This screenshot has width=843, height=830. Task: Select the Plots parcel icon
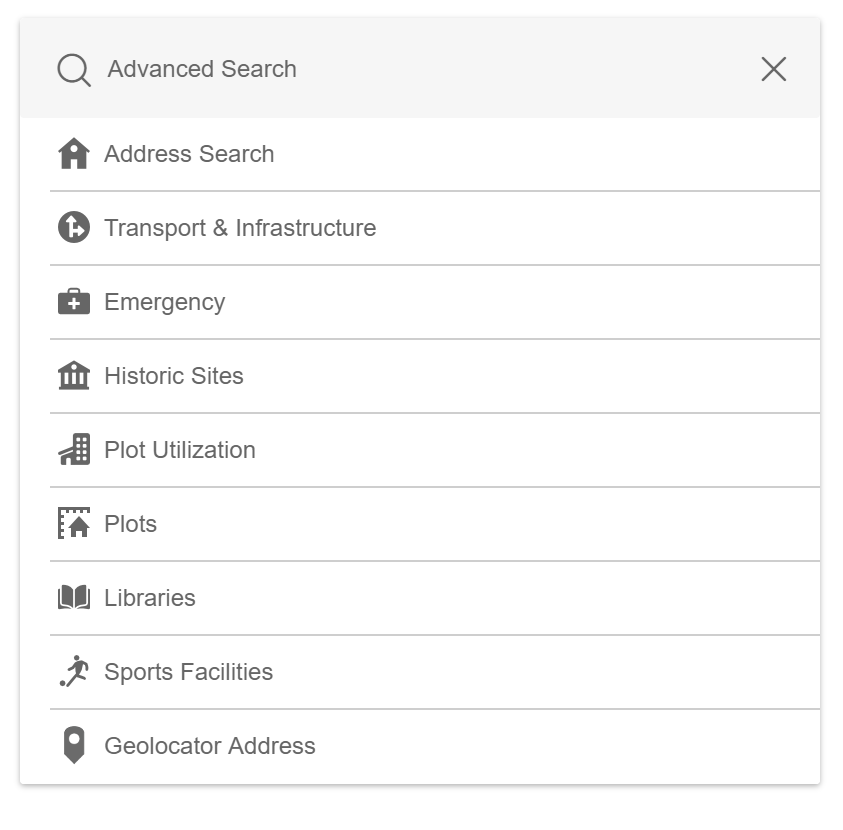(74, 524)
